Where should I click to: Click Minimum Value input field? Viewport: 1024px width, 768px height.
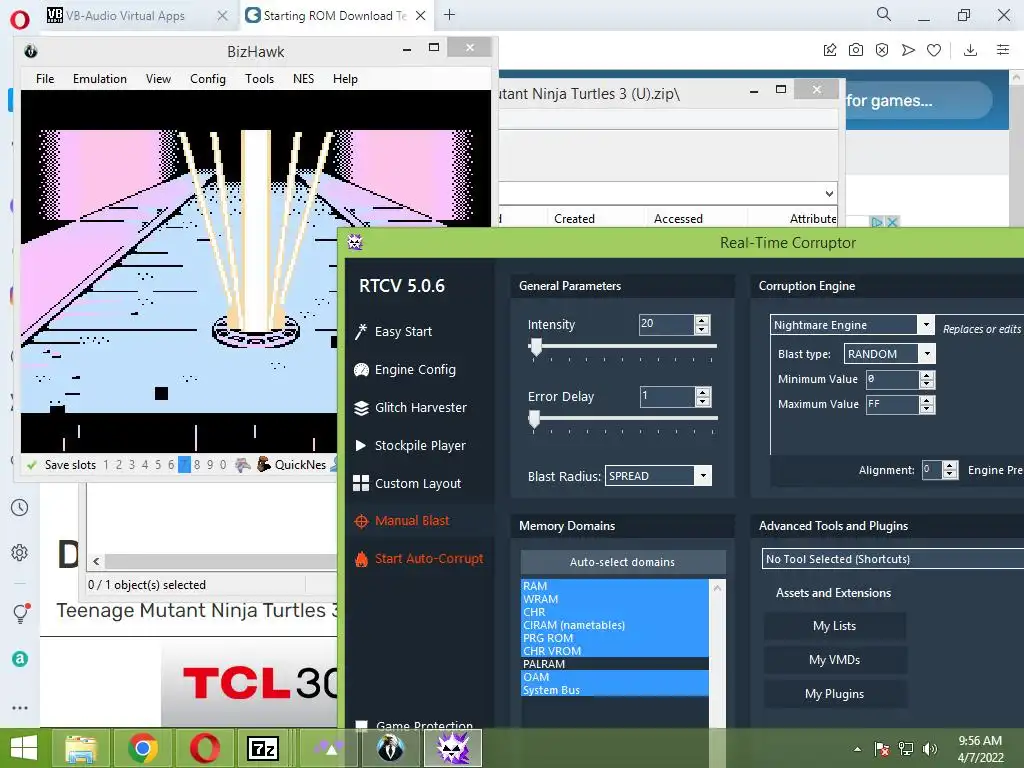(892, 379)
